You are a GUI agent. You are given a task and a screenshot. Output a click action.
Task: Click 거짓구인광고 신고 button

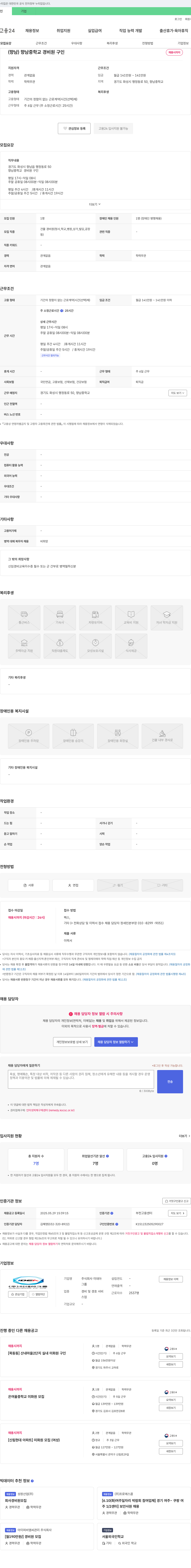point(176,1201)
